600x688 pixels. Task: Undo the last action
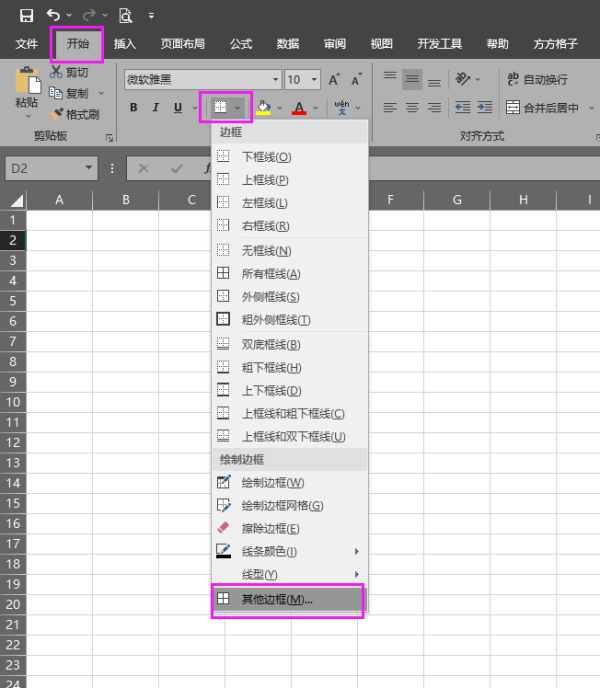[53, 16]
